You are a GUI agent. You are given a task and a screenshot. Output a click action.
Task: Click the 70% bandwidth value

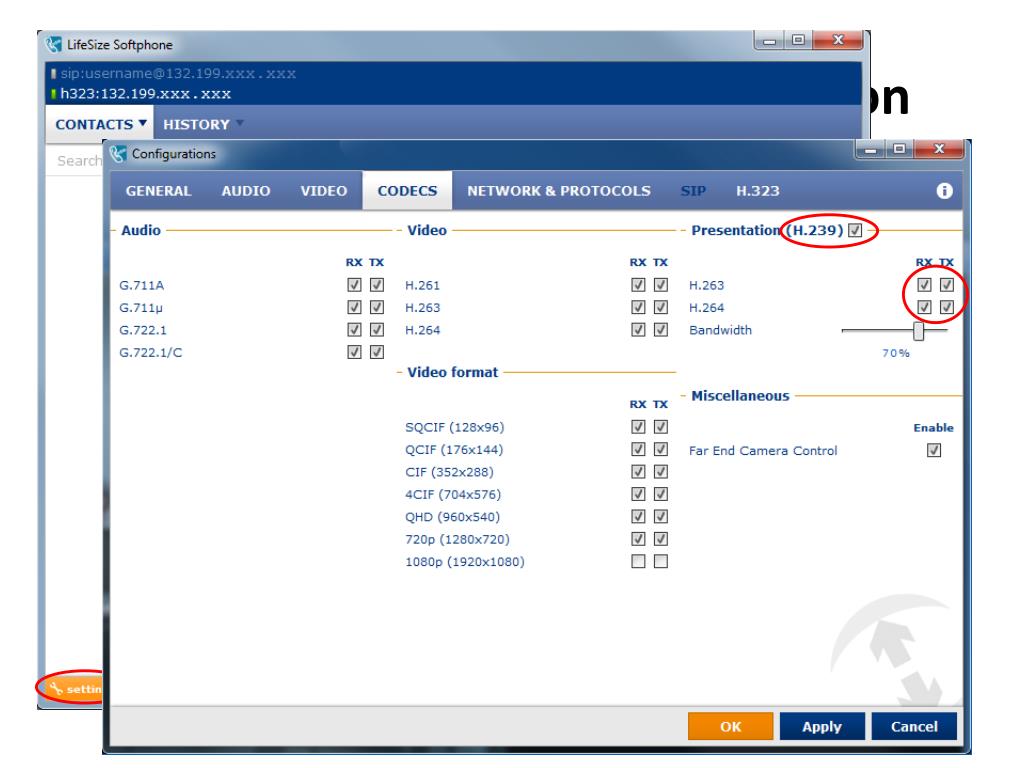click(x=895, y=353)
